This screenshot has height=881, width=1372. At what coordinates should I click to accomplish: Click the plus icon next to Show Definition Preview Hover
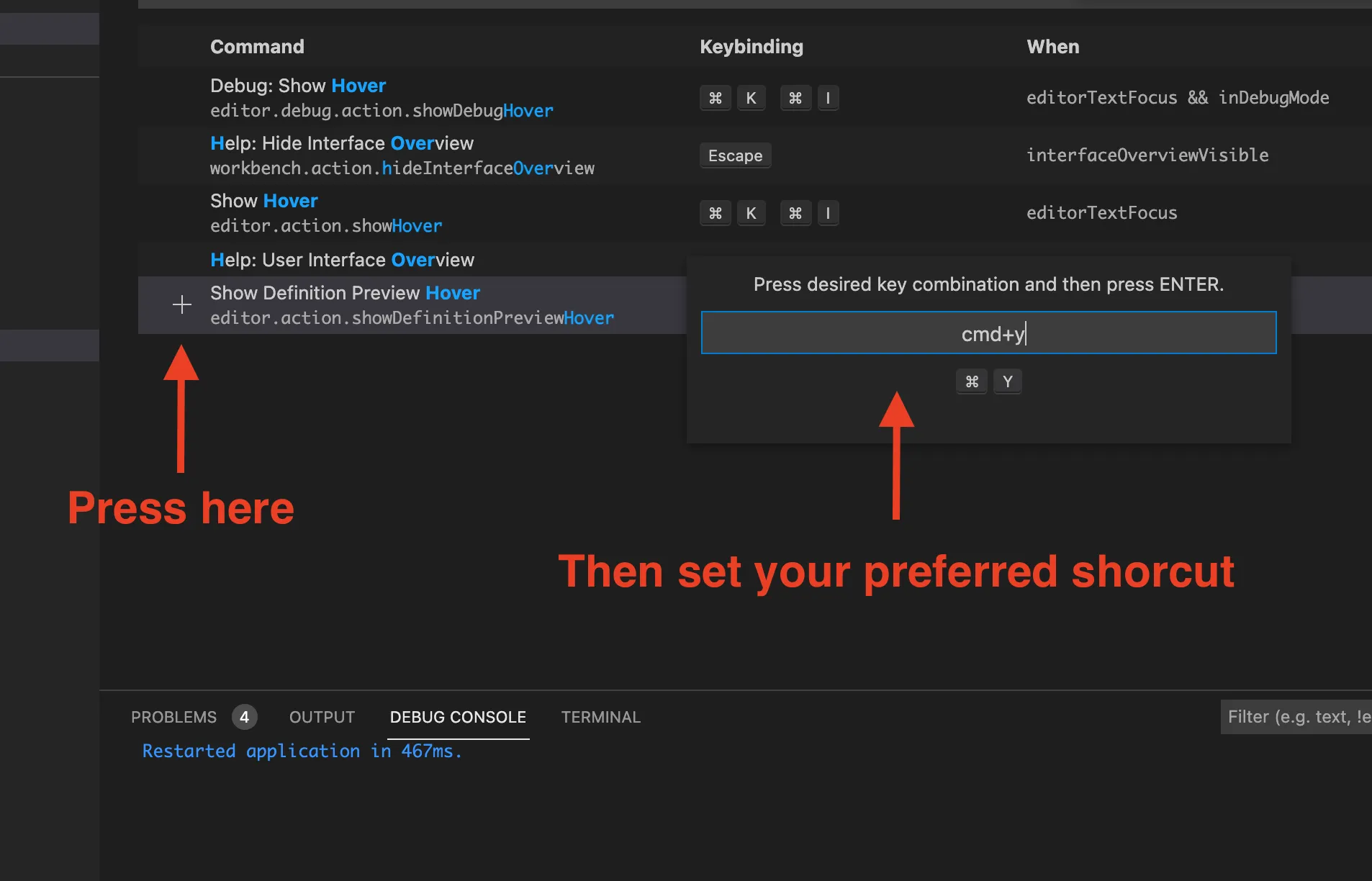tap(182, 304)
